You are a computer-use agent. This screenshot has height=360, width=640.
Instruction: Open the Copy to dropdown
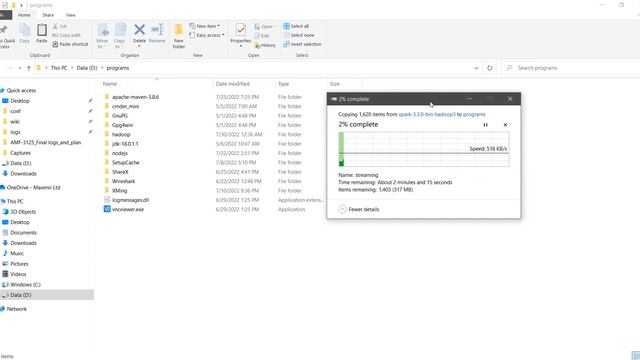120,36
